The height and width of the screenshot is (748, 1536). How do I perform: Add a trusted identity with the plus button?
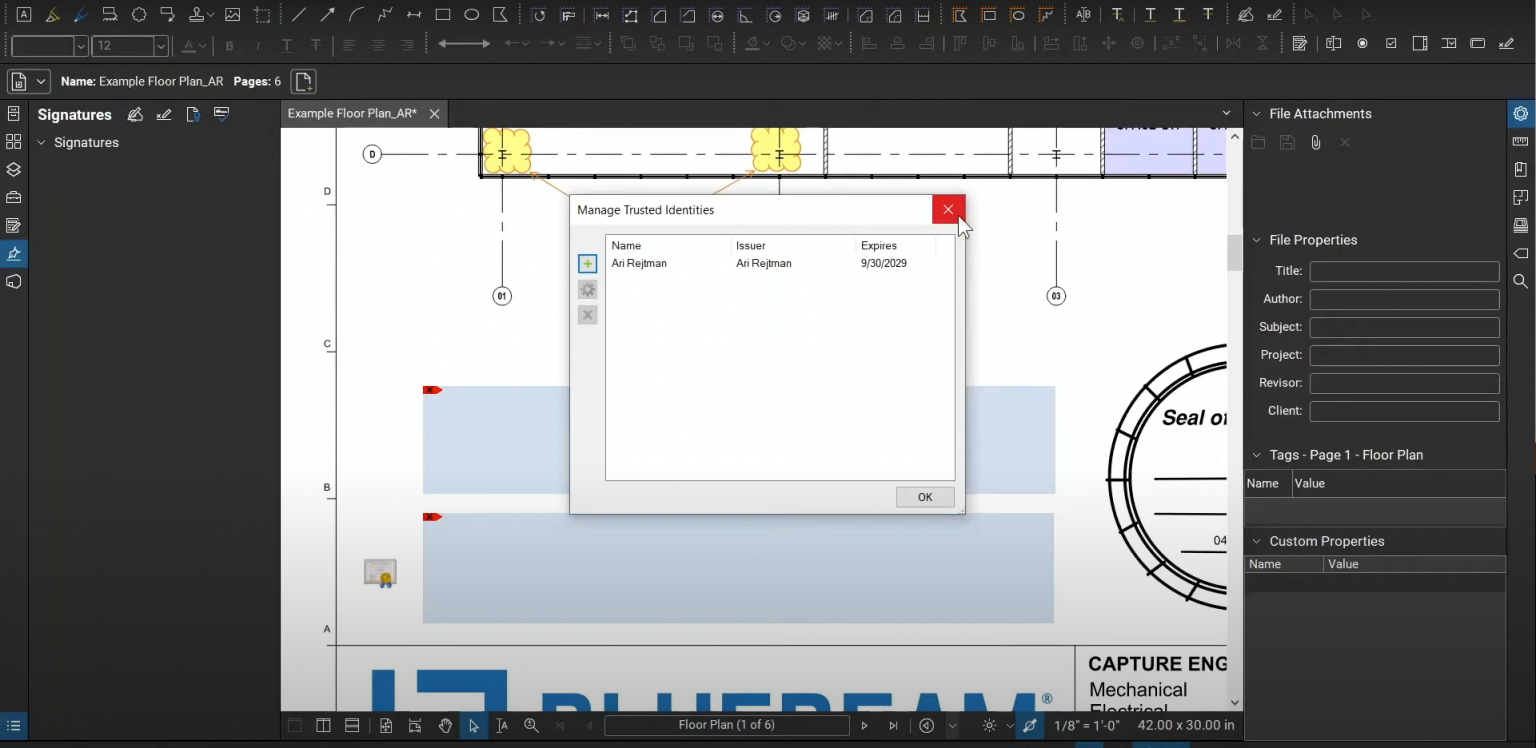[x=587, y=263]
